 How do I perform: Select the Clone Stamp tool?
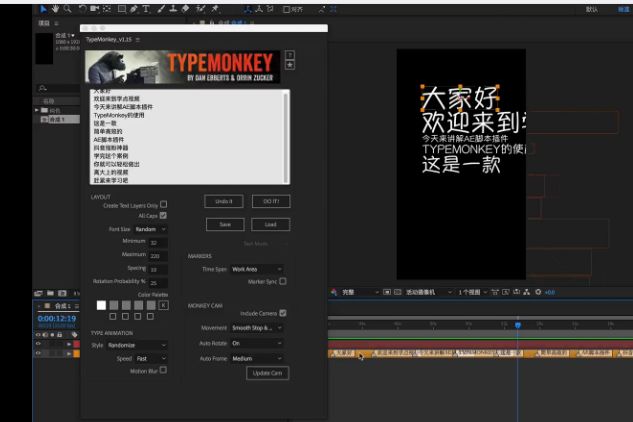173,8
